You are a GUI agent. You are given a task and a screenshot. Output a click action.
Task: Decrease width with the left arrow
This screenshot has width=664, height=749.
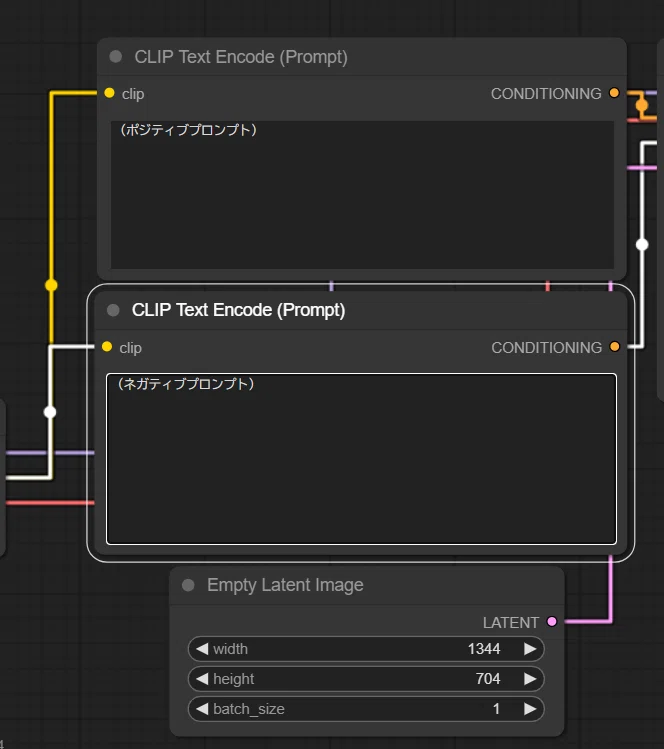[x=202, y=649]
